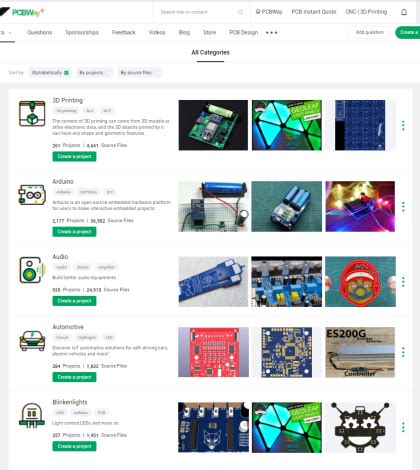Viewport: 420px width, 470px height.
Task: Open options menu for Arduino row
Action: click(x=403, y=207)
